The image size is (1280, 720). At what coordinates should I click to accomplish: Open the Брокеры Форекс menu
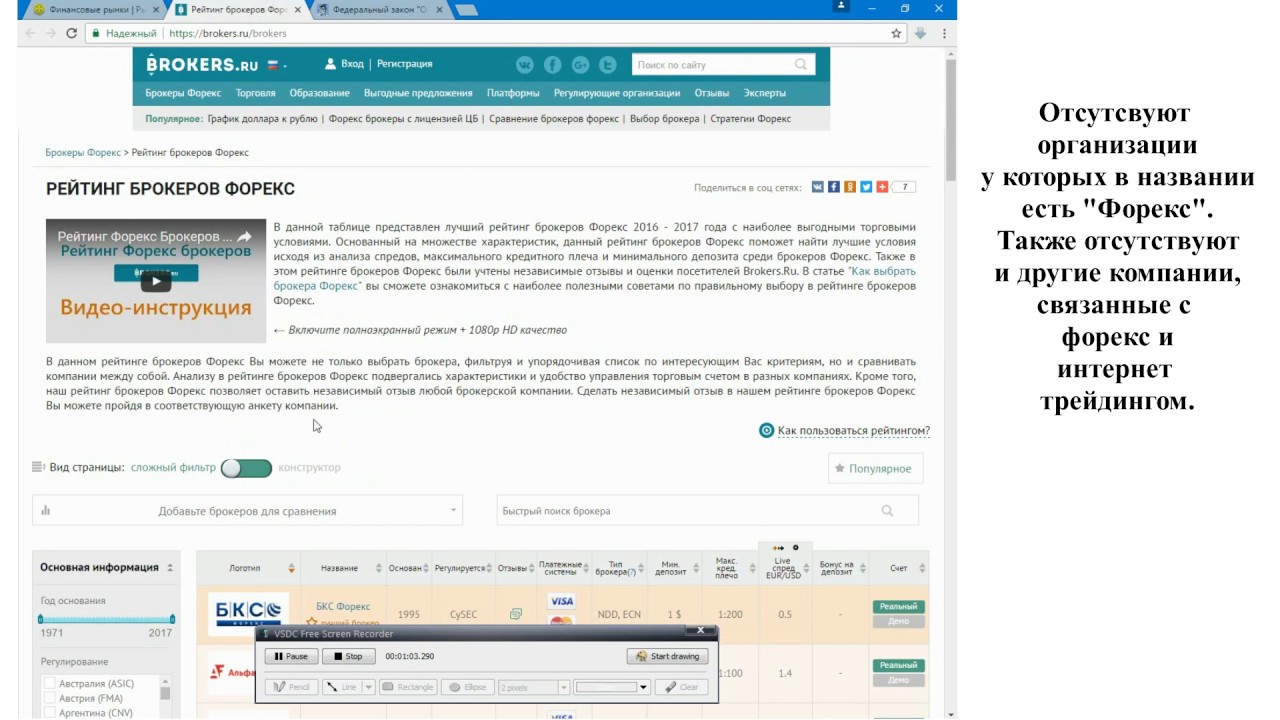pos(183,93)
